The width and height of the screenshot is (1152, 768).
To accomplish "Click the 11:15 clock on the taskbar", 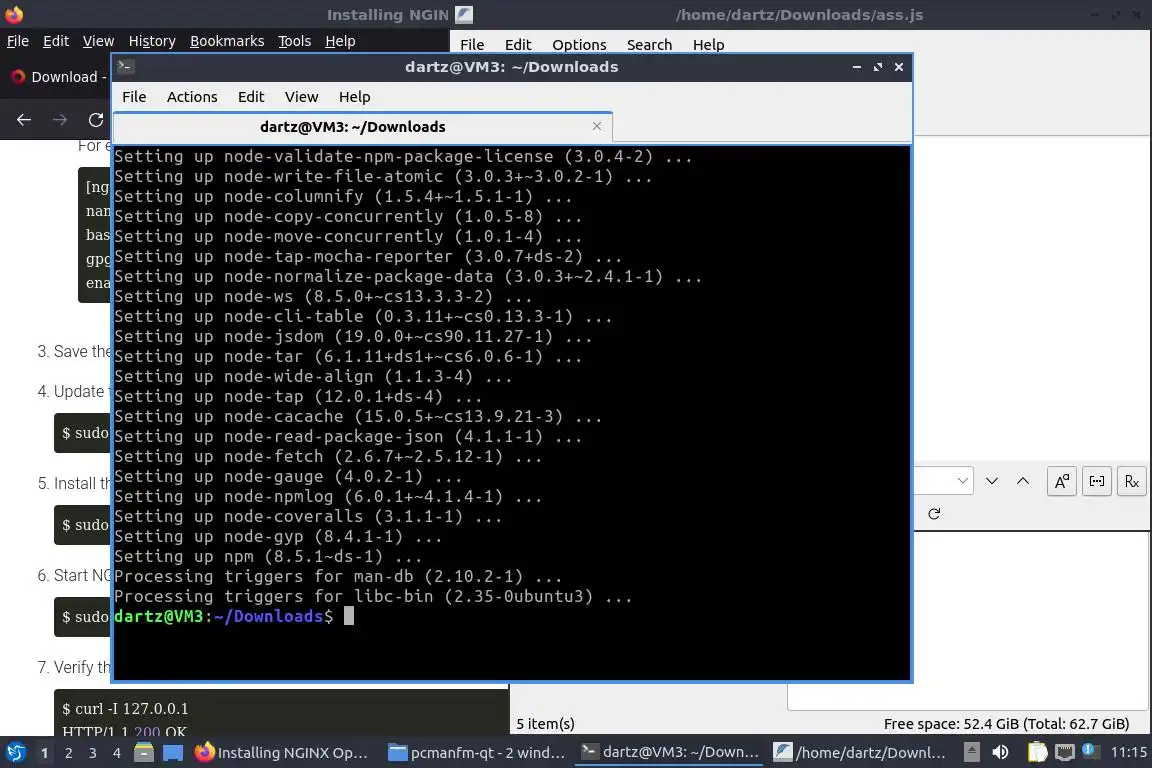I will pyautogui.click(x=1128, y=753).
